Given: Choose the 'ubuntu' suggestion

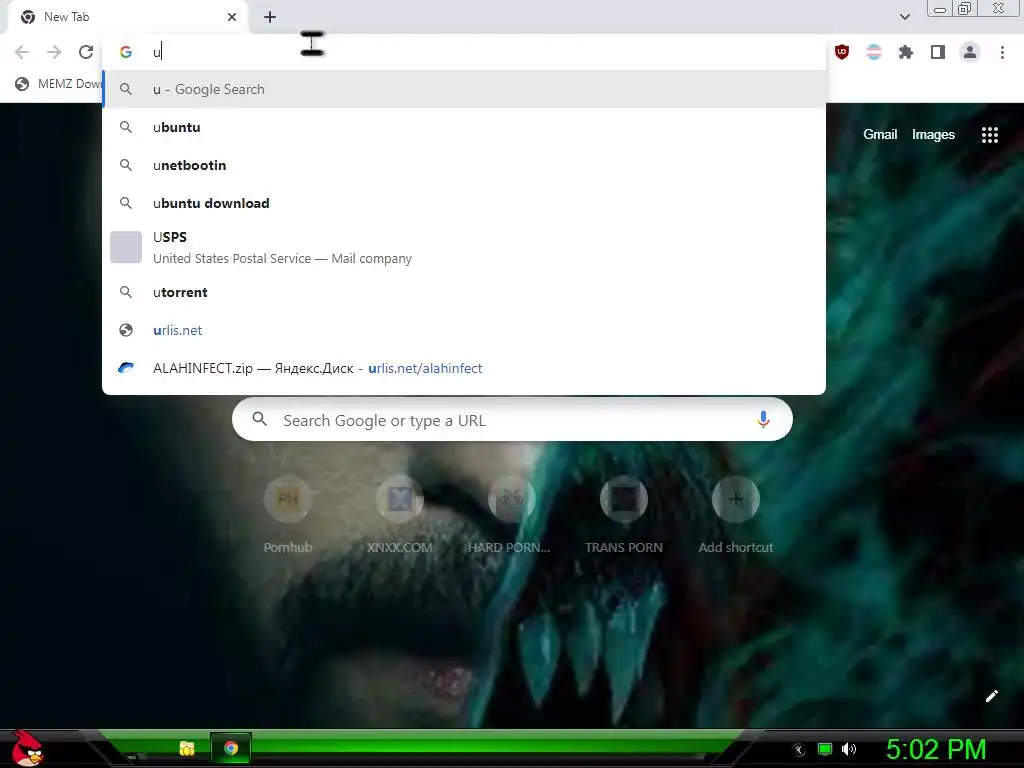Looking at the screenshot, I should tap(464, 127).
